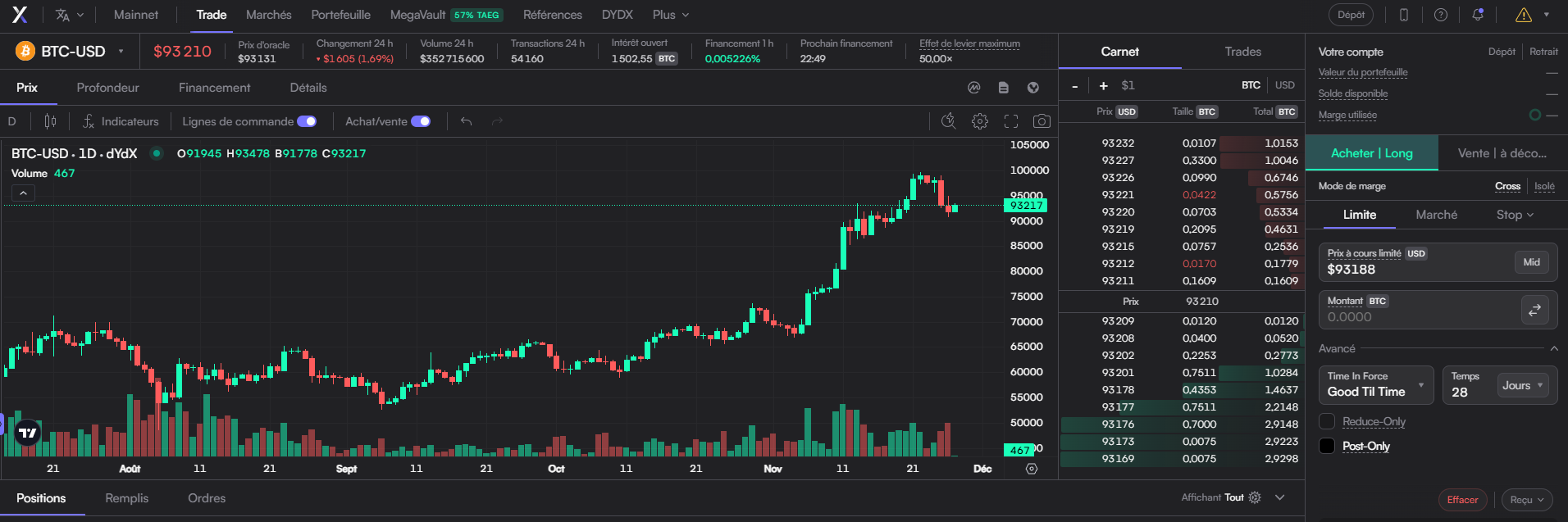Switch order book units to BTC
Image resolution: width=1568 pixels, height=522 pixels.
click(1251, 85)
